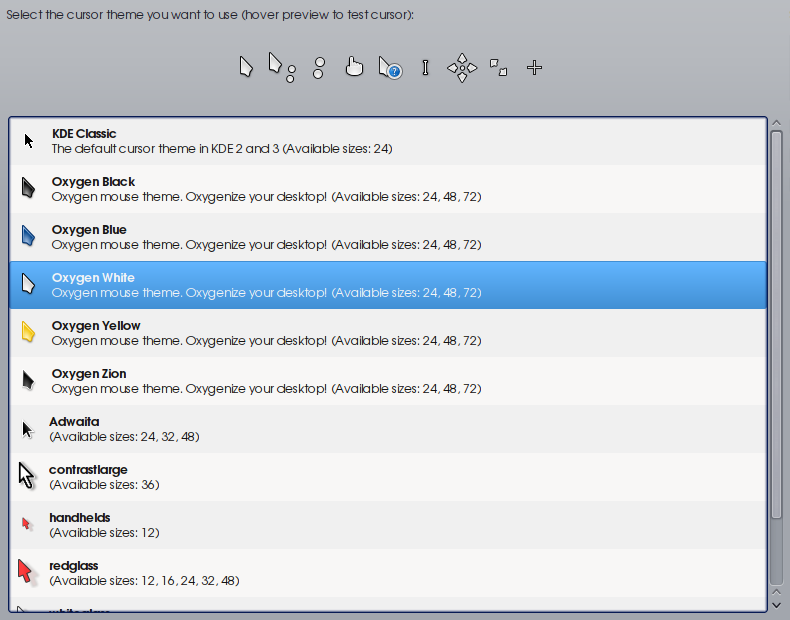Click '(Available sizes: 12)' under handhelds
Screen dimensions: 790x620
tap(104, 532)
